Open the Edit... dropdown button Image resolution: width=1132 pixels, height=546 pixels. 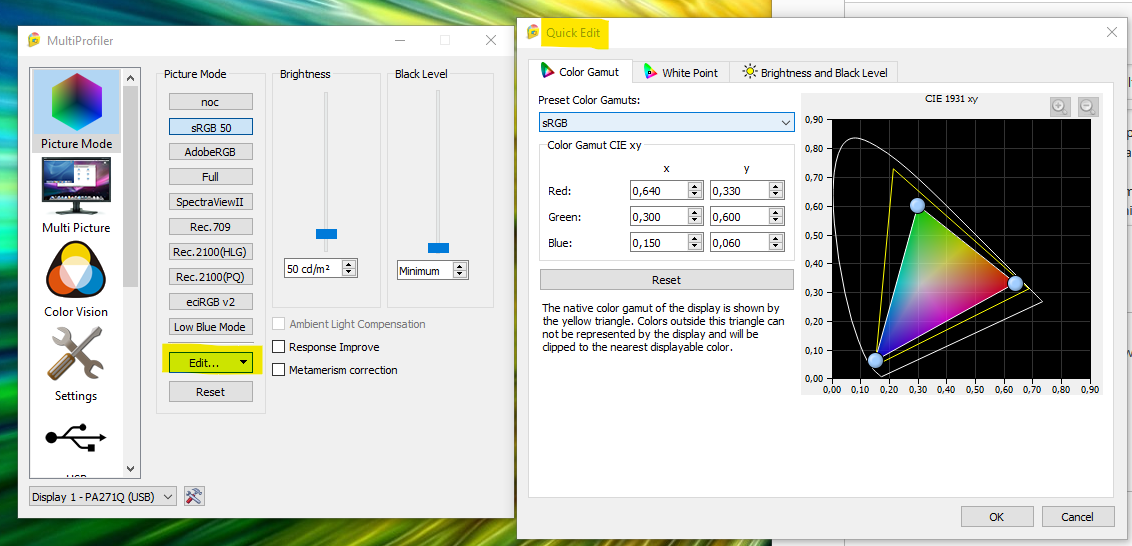tap(210, 363)
